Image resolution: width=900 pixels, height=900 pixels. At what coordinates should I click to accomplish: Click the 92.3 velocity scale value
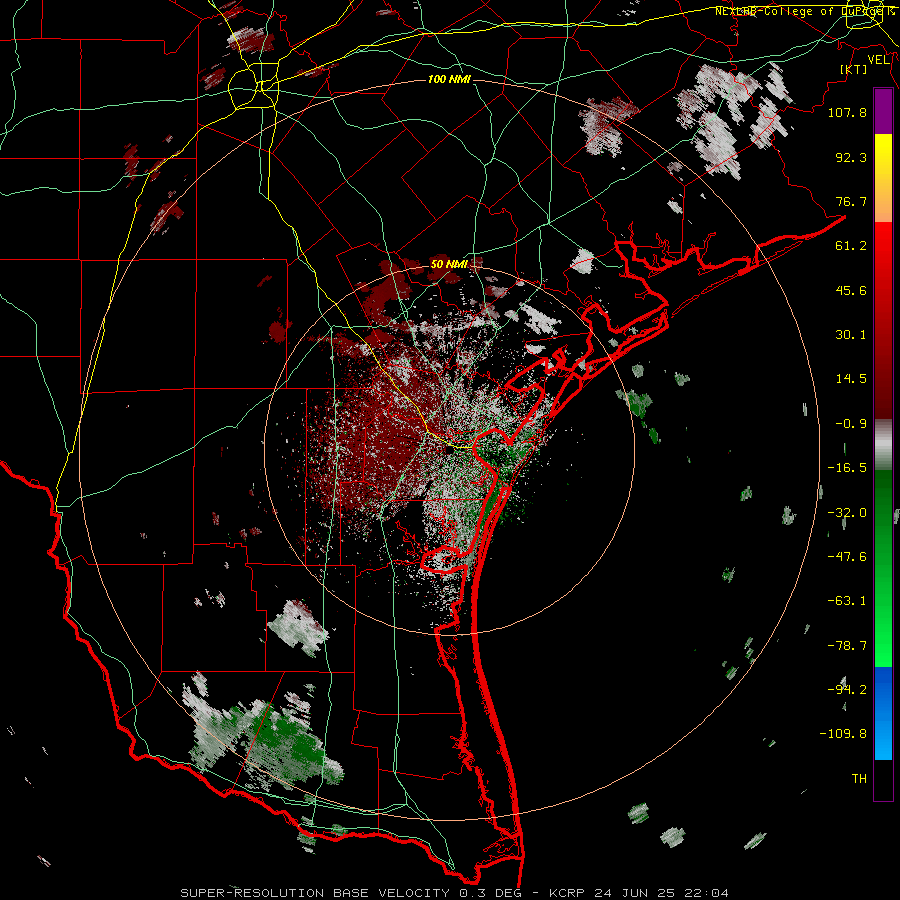851,157
